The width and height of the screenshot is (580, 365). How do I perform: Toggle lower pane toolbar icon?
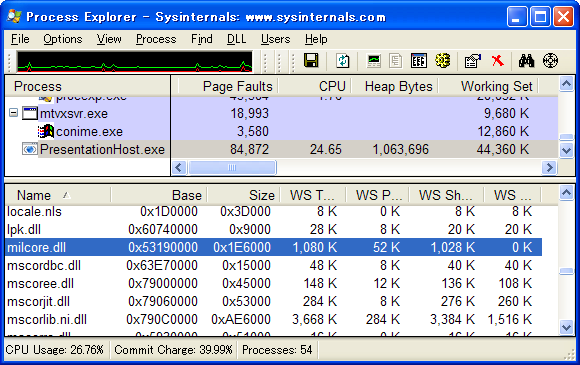coord(419,61)
